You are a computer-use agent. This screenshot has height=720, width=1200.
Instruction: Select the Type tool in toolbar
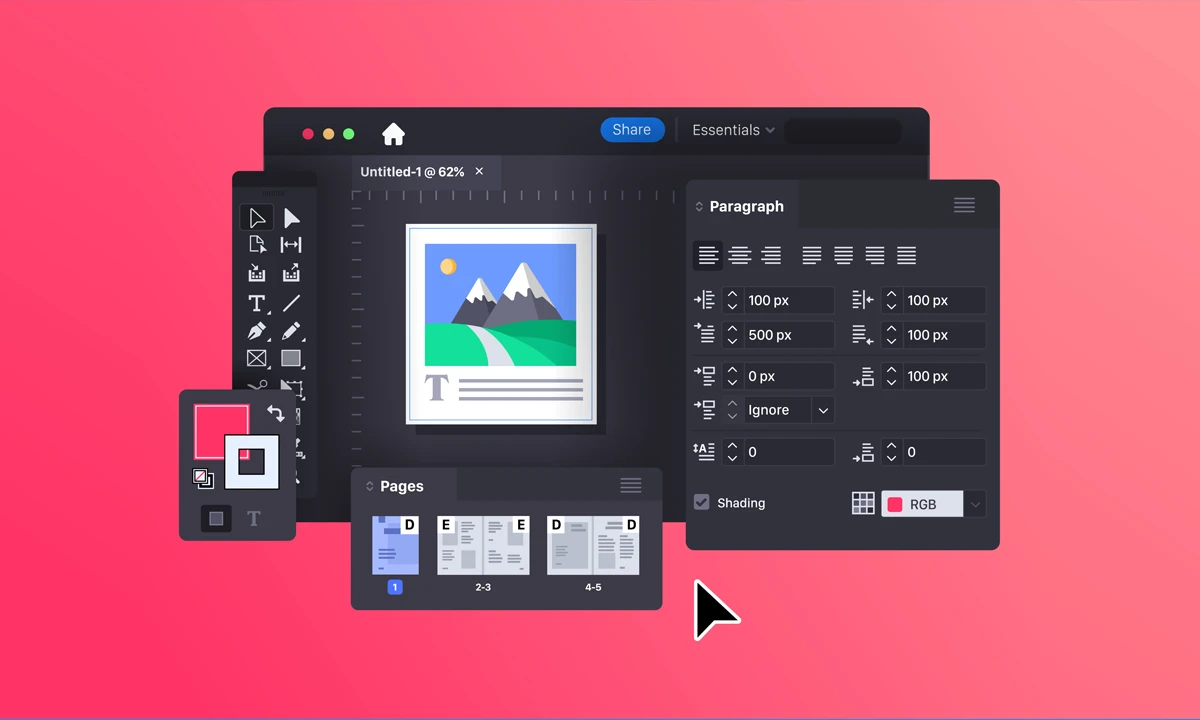coord(257,303)
